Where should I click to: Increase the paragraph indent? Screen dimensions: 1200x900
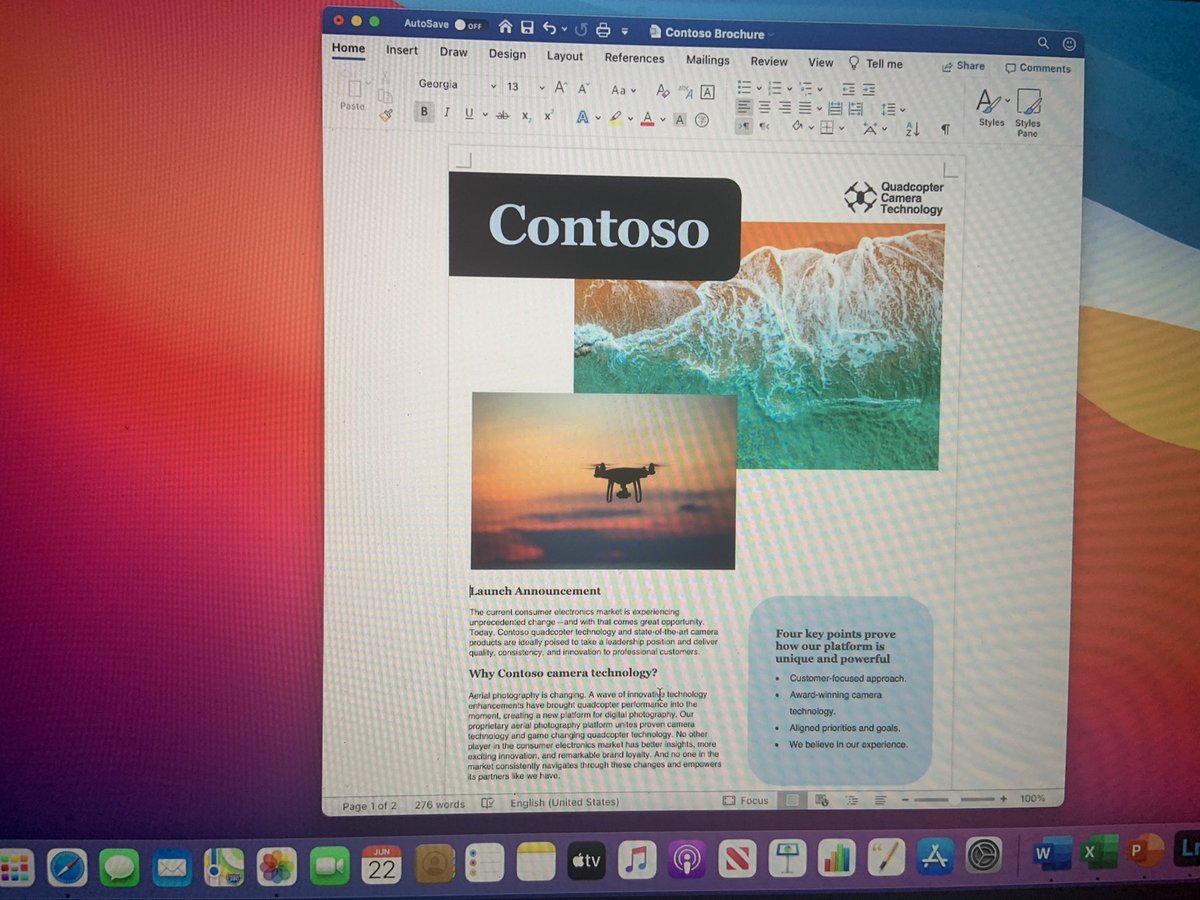tap(869, 90)
